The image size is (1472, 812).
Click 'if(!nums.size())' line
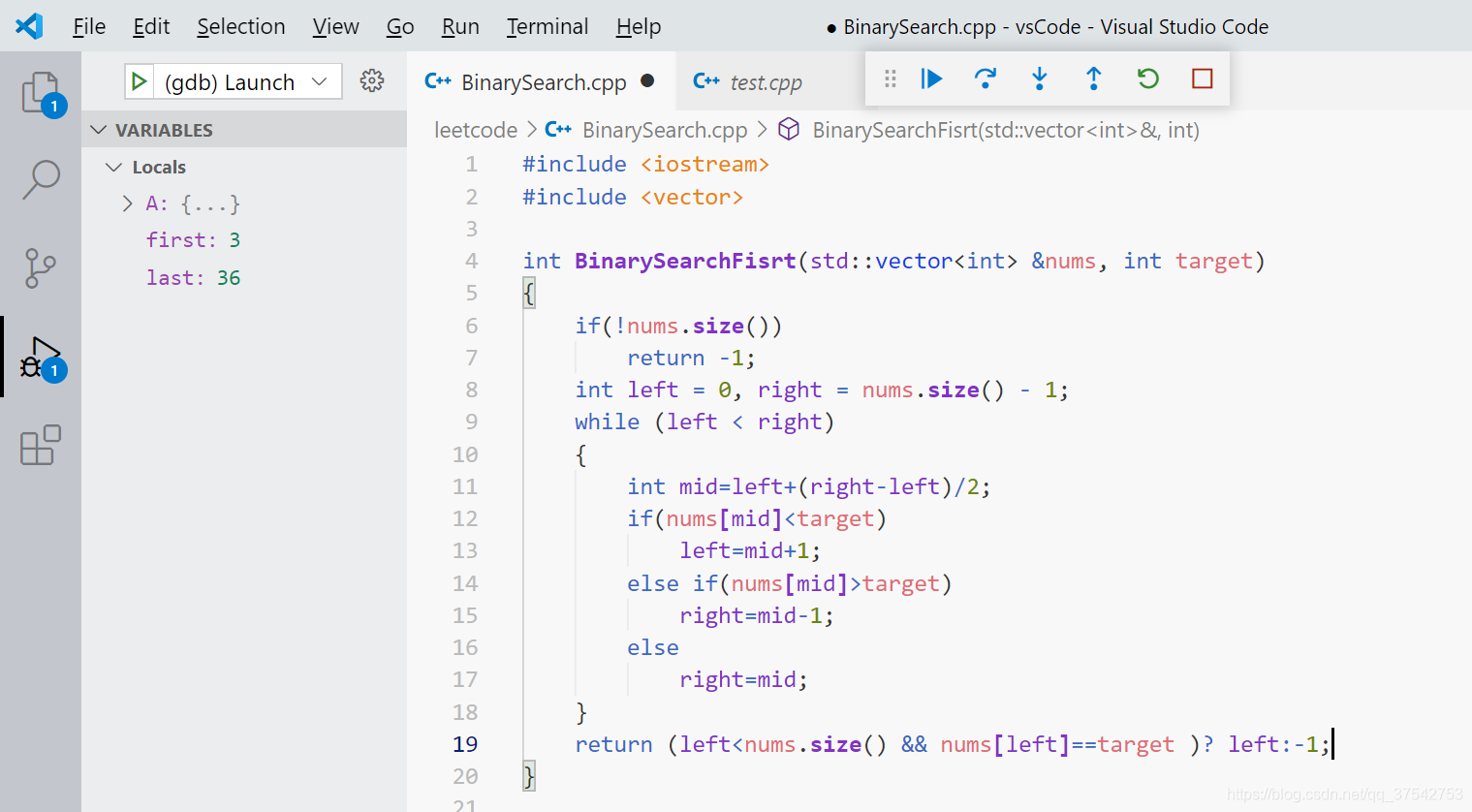click(x=678, y=326)
